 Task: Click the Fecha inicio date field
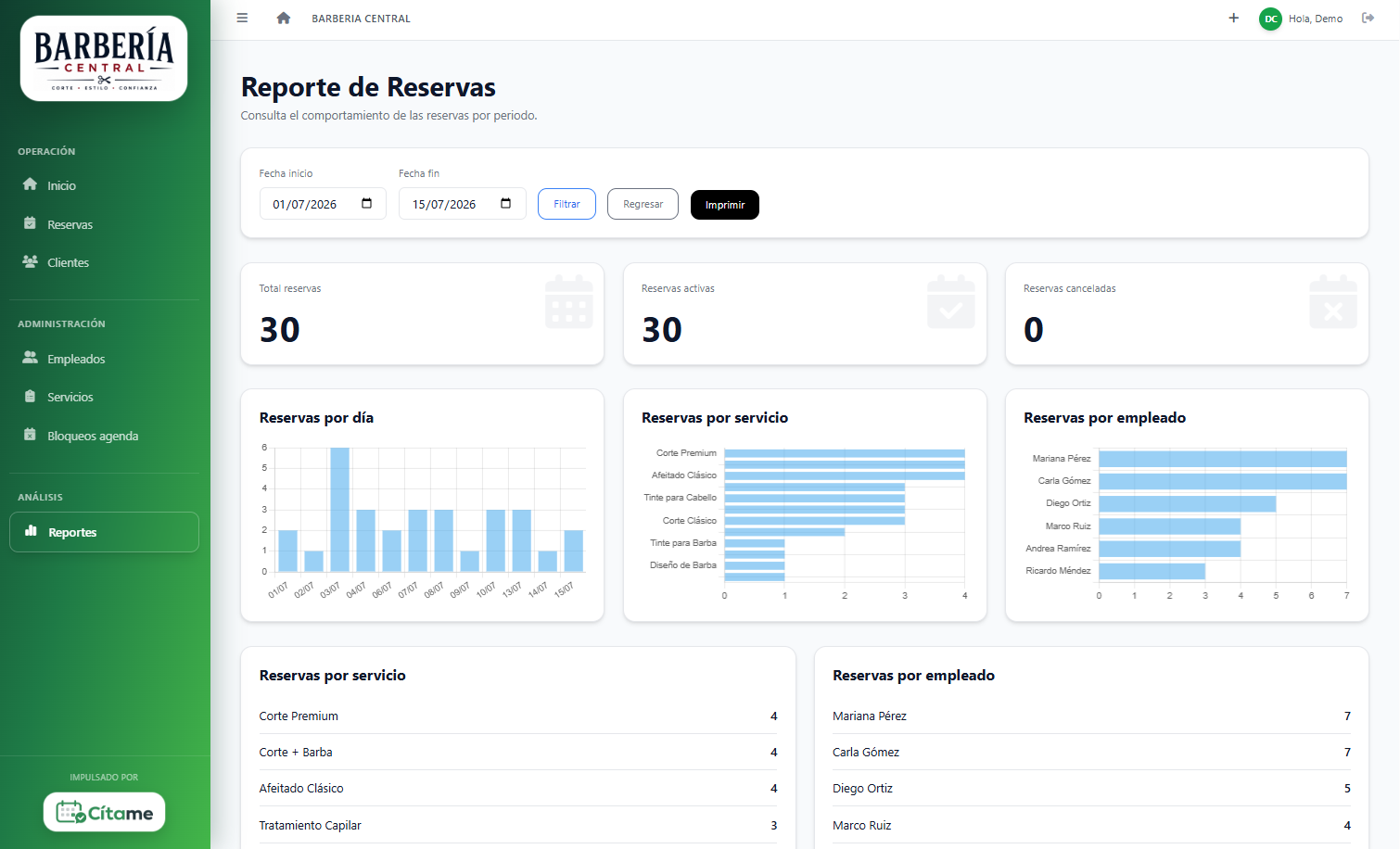pyautogui.click(x=323, y=204)
